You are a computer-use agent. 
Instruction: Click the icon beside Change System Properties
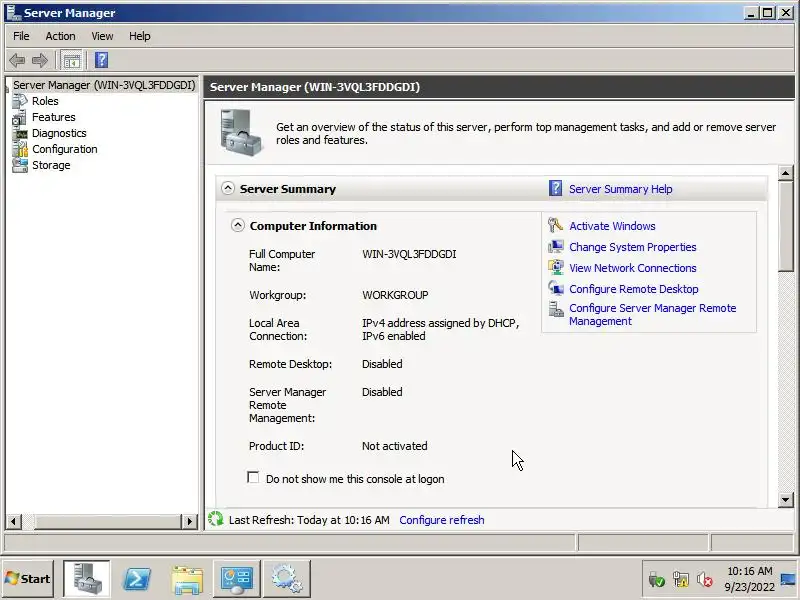pos(555,247)
